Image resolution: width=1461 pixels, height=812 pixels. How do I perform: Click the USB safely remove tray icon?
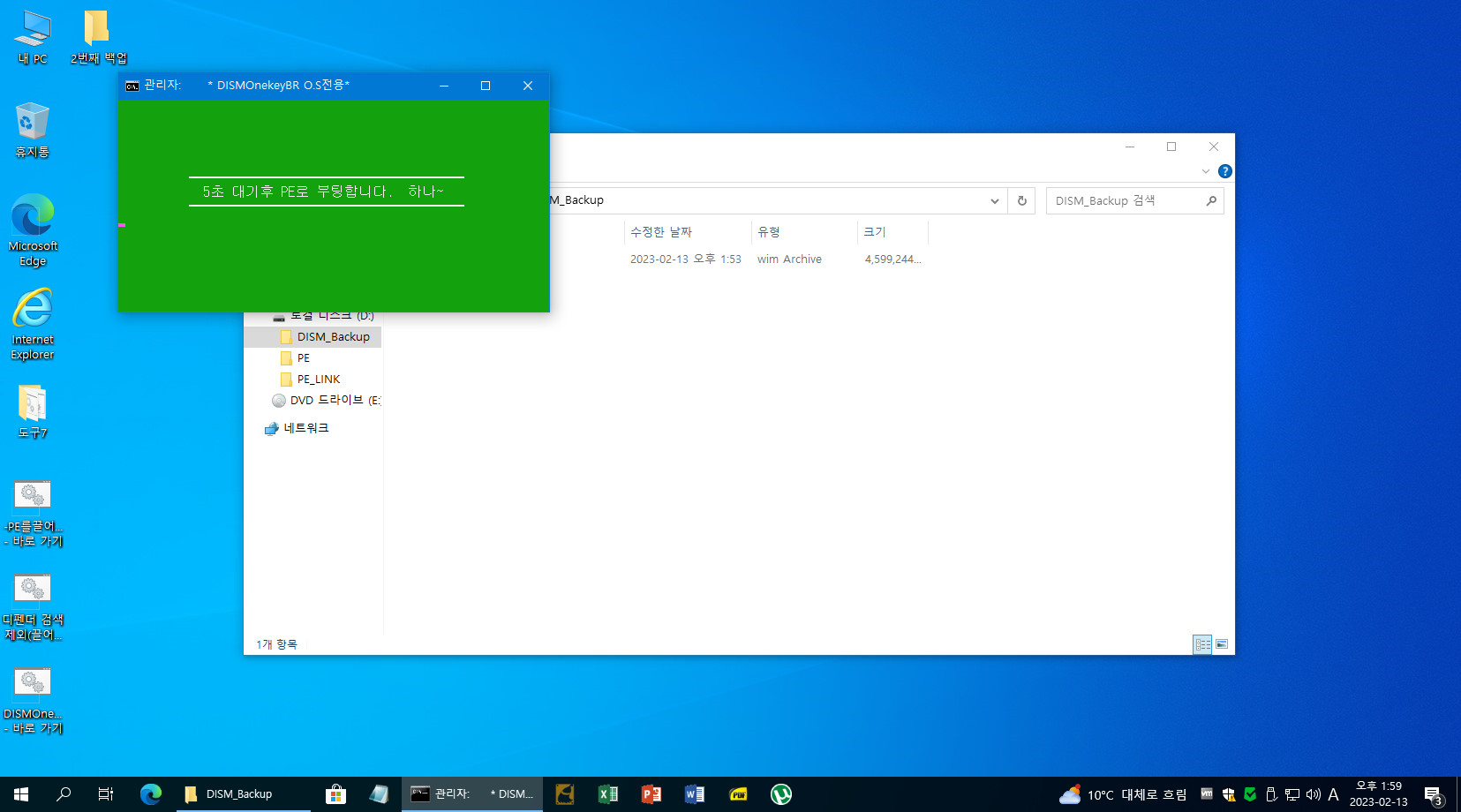[1271, 794]
